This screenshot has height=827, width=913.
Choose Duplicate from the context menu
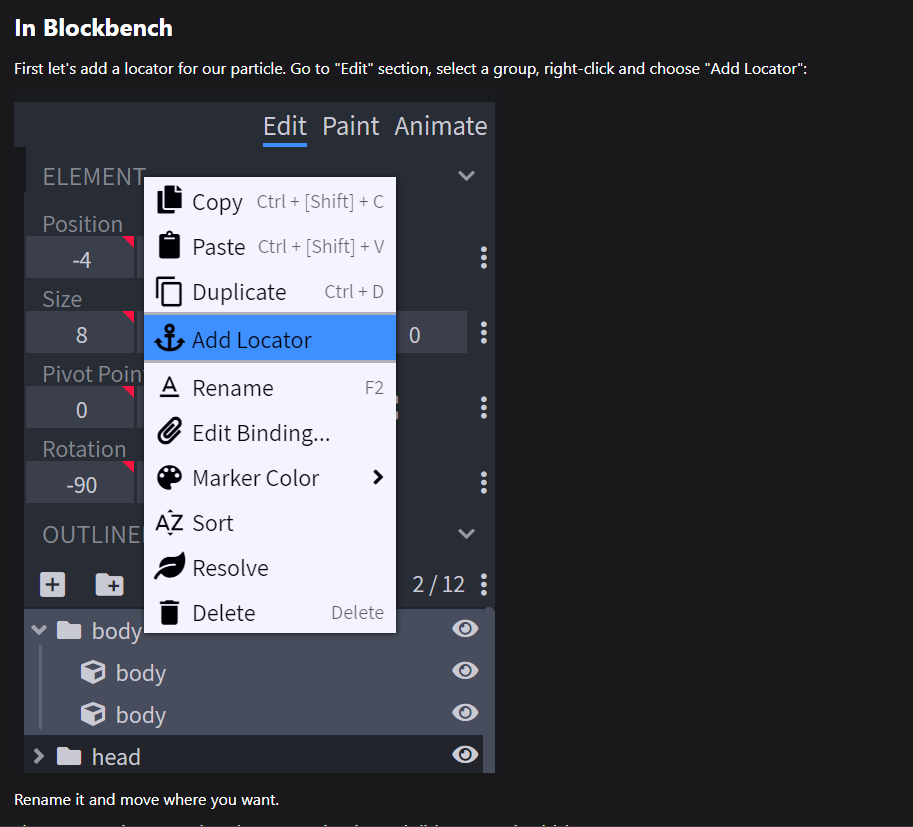pos(240,292)
